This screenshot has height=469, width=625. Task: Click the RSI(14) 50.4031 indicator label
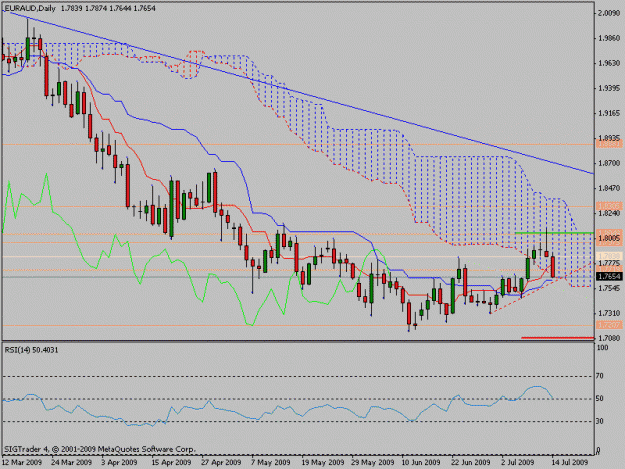click(x=31, y=350)
